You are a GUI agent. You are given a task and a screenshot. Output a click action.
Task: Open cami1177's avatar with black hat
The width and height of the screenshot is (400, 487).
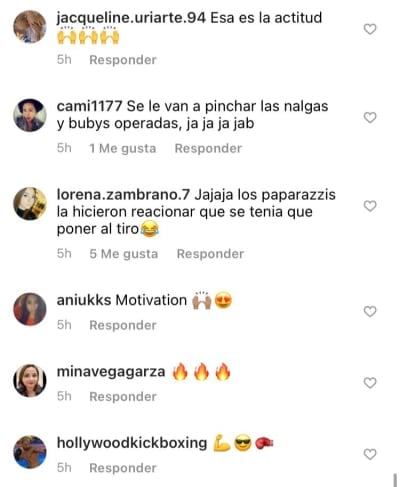coord(30,115)
